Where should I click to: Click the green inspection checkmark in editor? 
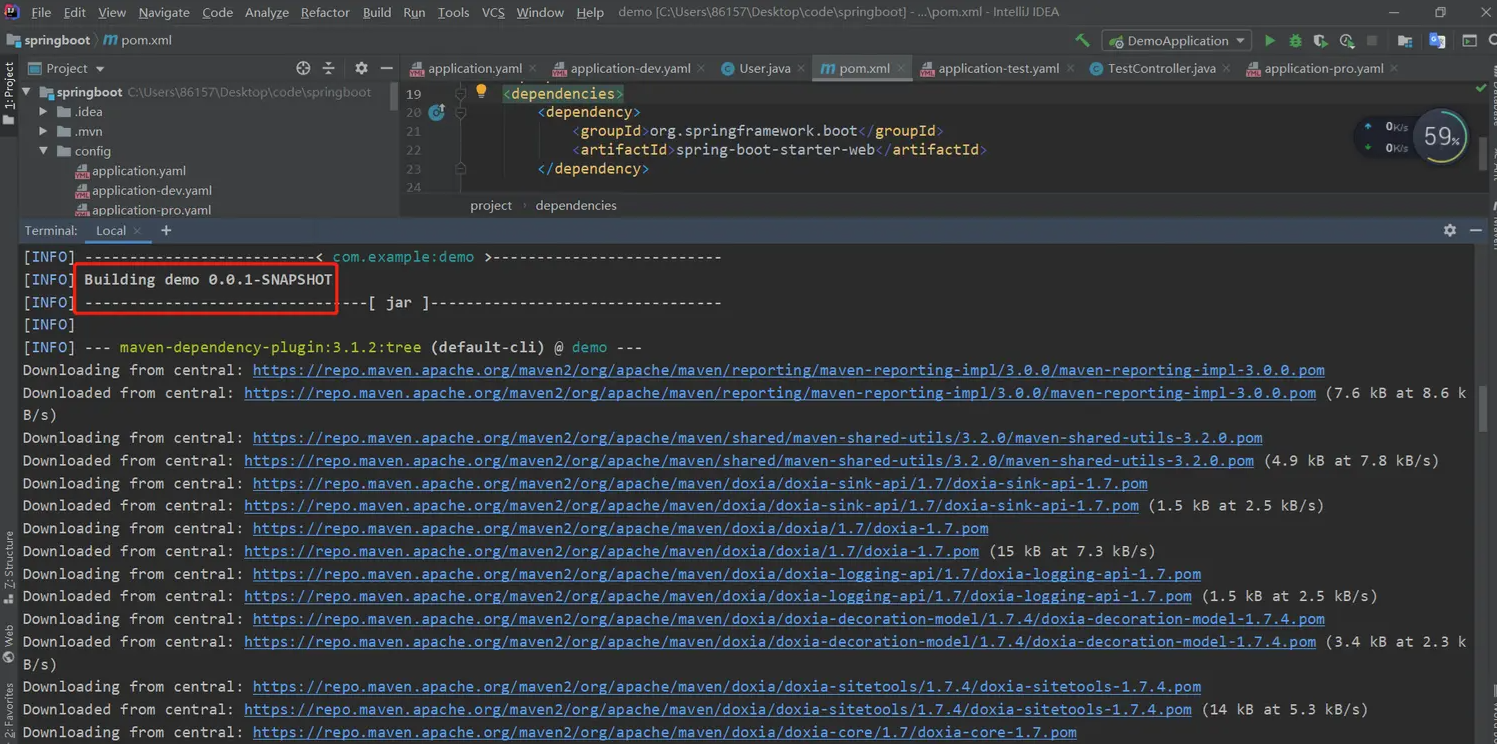pos(1481,88)
